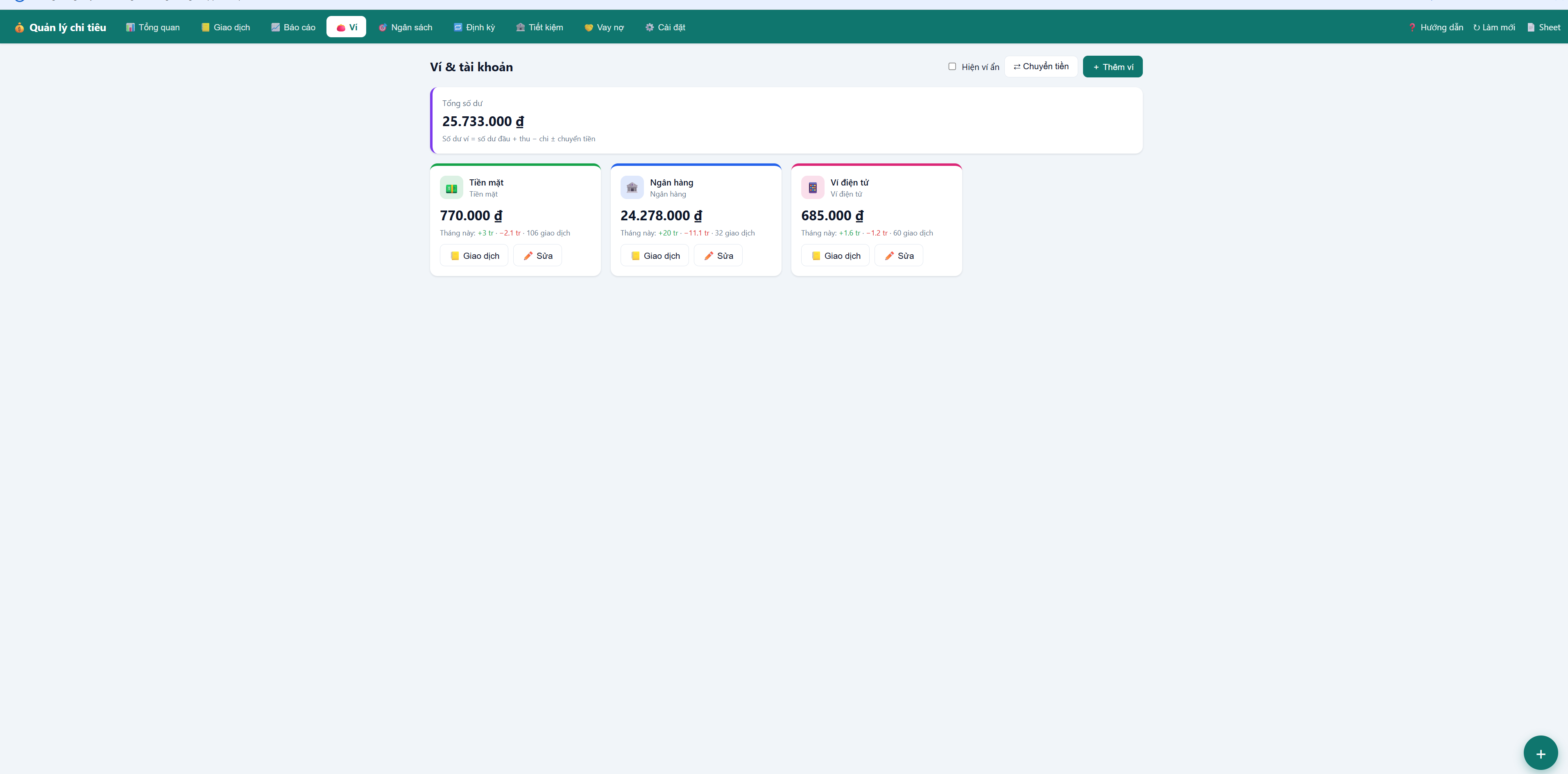The width and height of the screenshot is (1568, 774).
Task: Open the Cài đặt settings tab
Action: 665,27
